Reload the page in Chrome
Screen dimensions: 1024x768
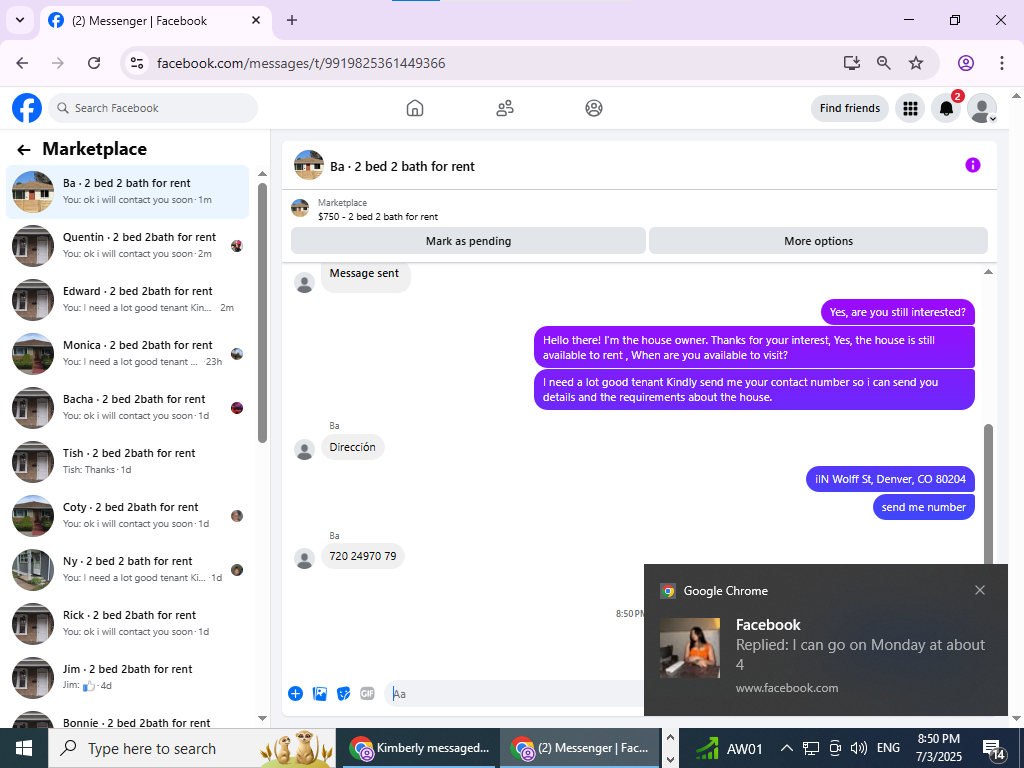pyautogui.click(x=94, y=63)
